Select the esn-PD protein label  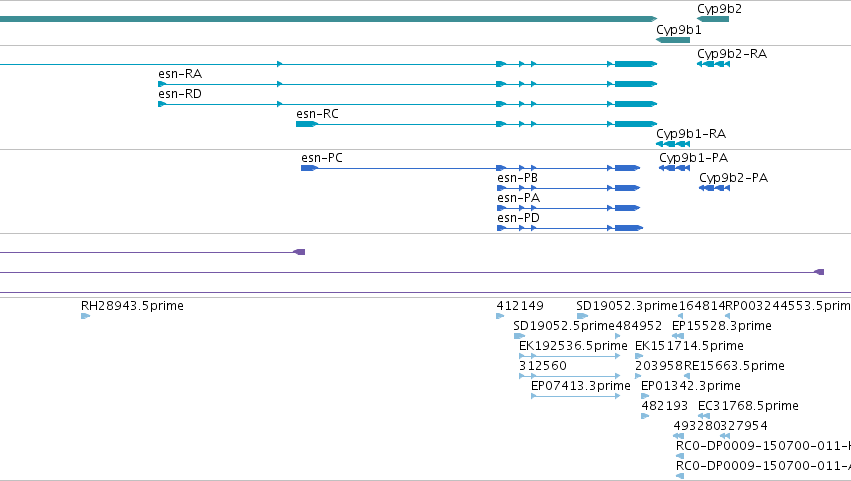coord(518,218)
